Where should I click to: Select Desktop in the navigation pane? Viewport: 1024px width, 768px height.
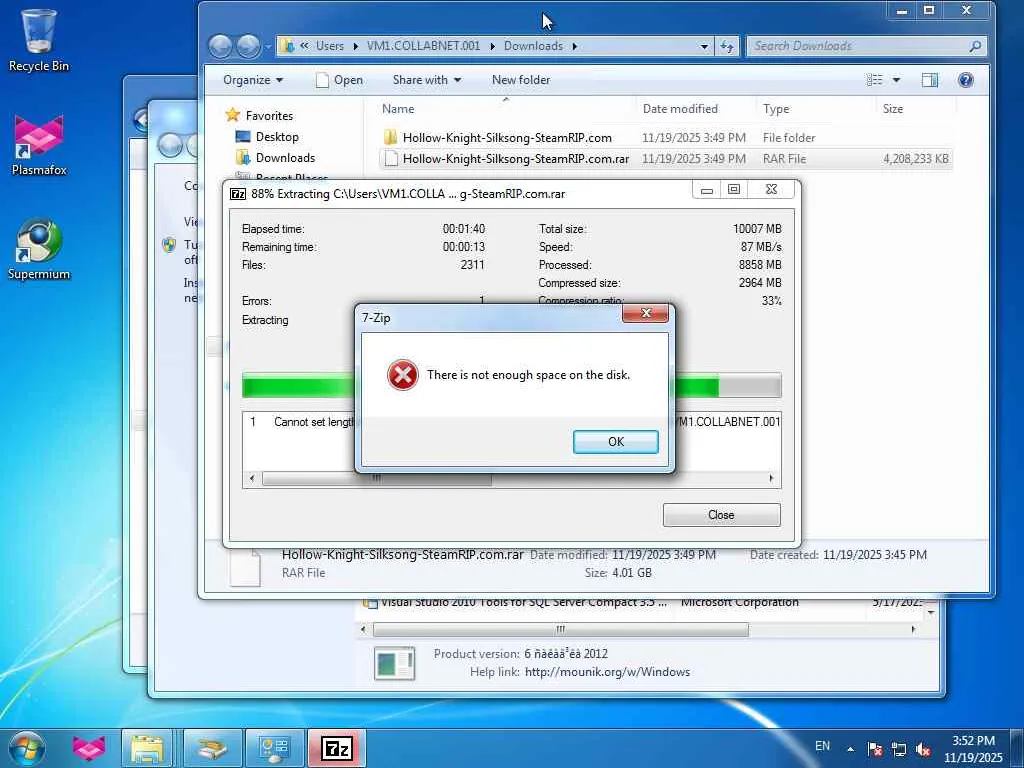tap(276, 136)
